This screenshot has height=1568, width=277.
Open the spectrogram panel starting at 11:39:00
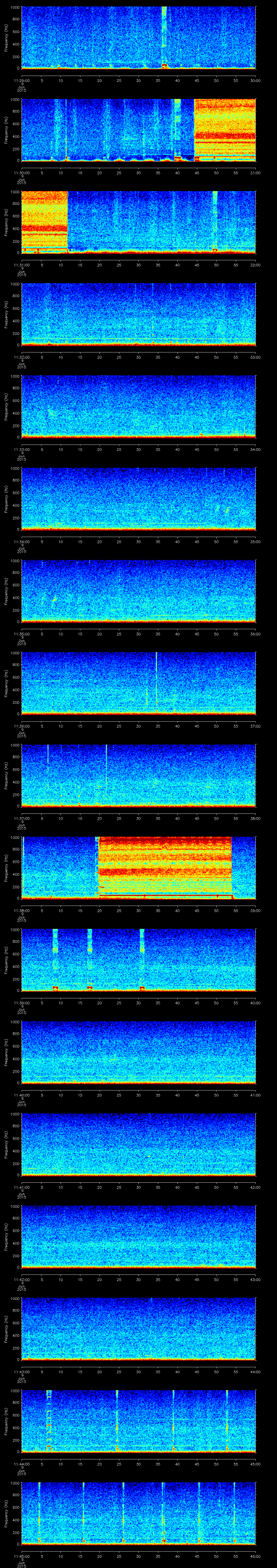point(138,960)
